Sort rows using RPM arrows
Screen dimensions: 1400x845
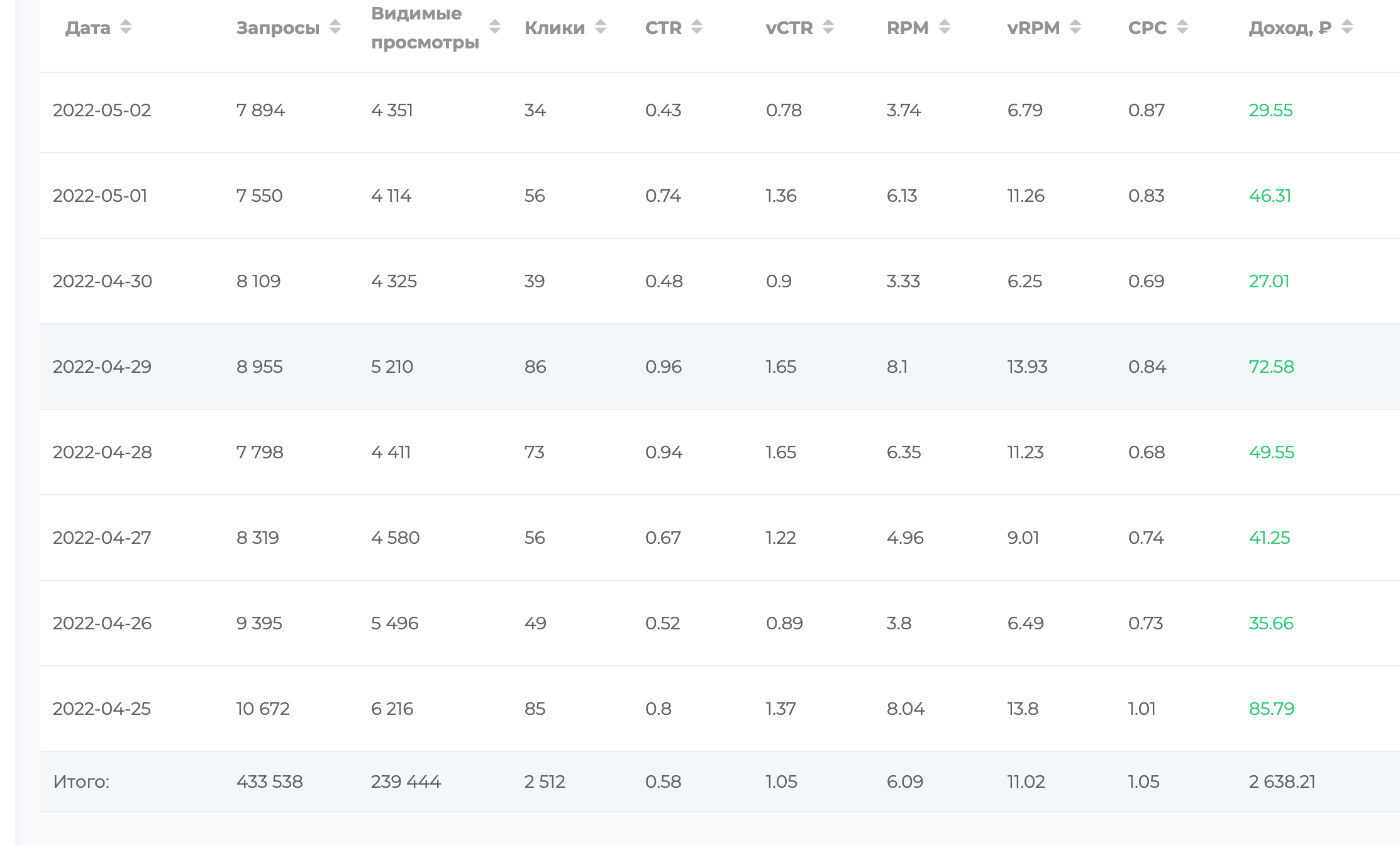pyautogui.click(x=945, y=27)
